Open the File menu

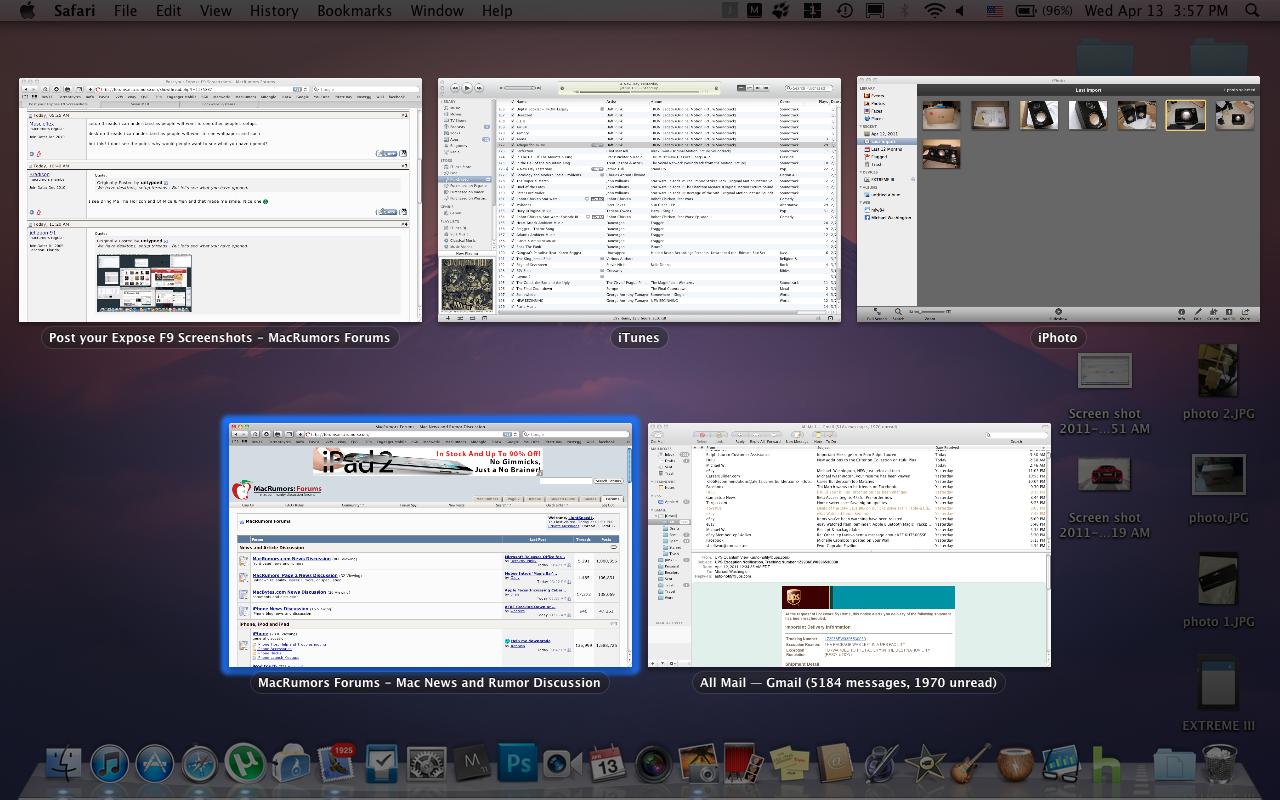point(126,11)
